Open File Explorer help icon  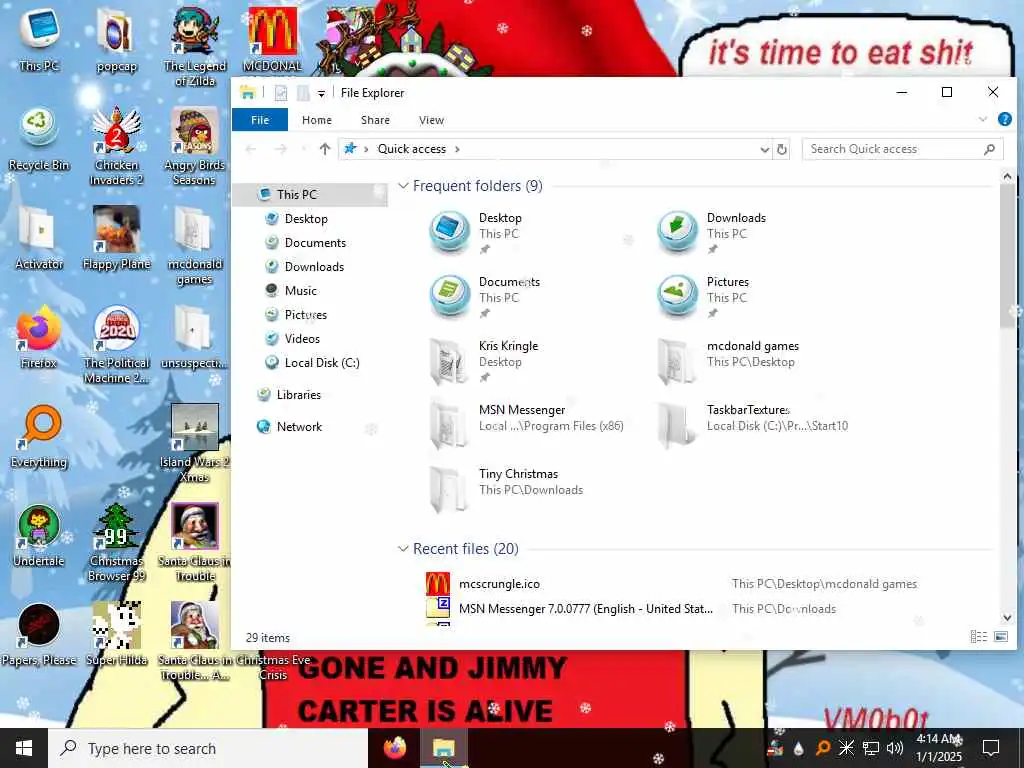[1004, 120]
